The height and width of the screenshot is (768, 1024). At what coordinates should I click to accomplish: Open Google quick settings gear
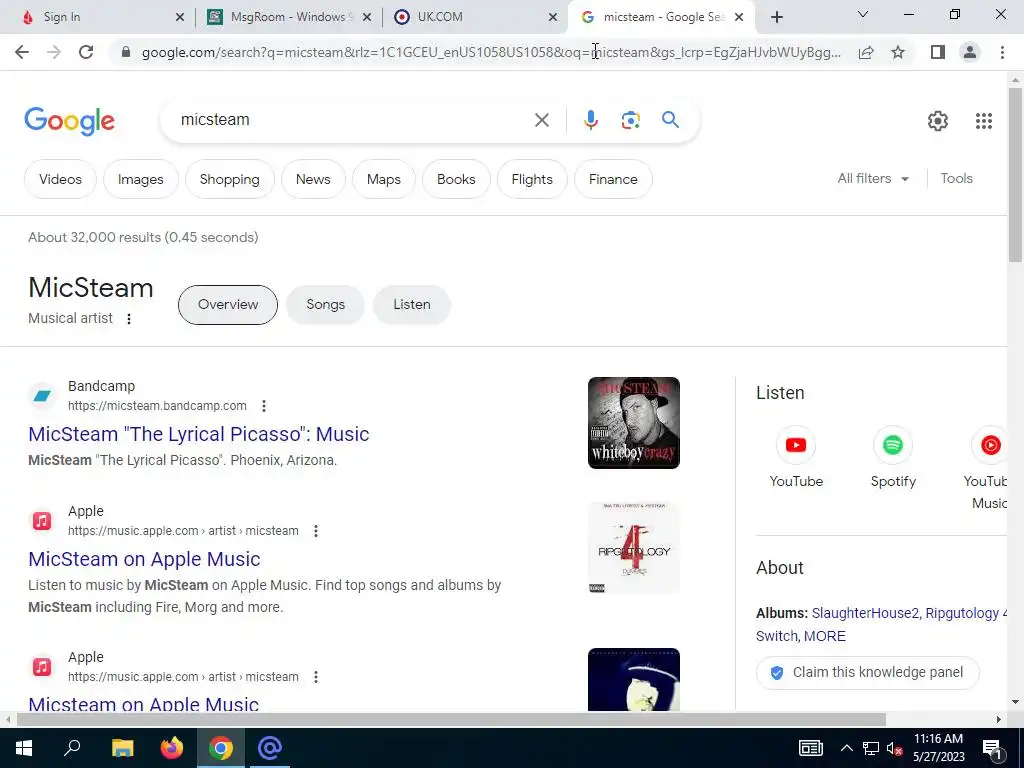pyautogui.click(x=937, y=121)
